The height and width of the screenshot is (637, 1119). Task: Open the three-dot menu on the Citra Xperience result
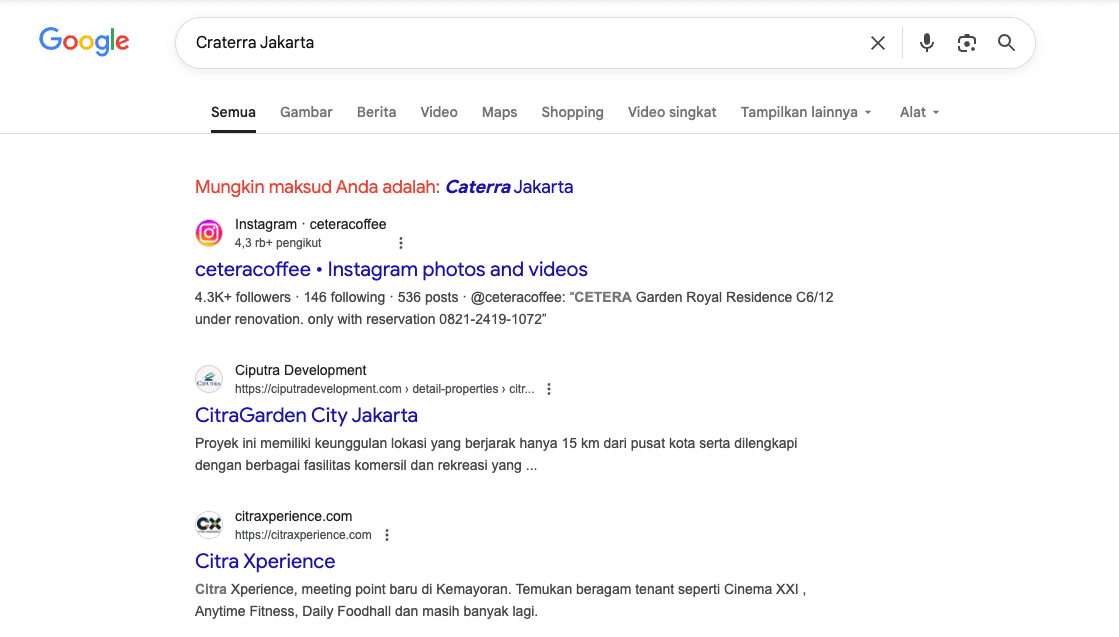tap(387, 534)
